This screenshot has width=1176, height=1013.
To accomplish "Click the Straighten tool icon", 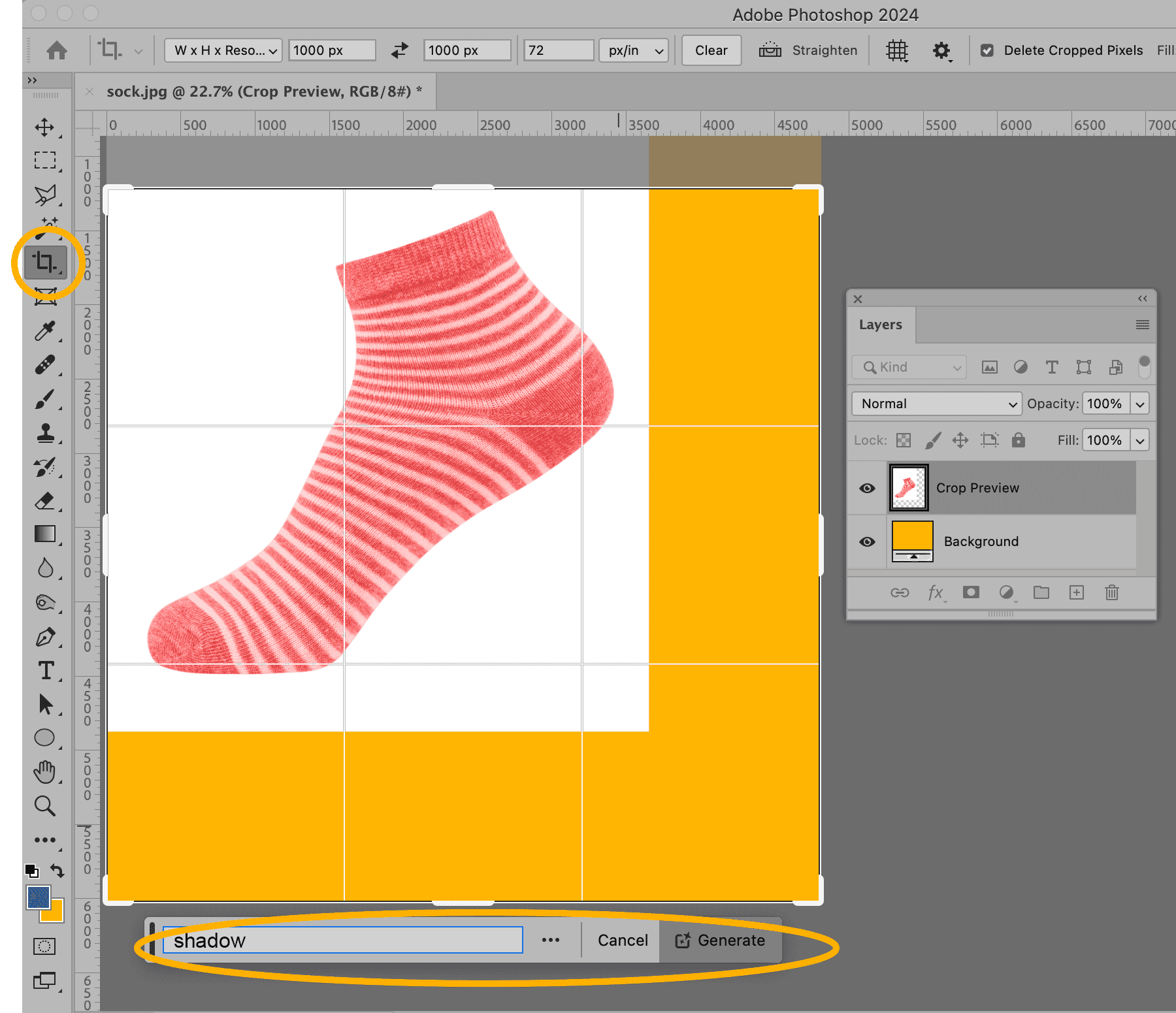I will coord(770,50).
